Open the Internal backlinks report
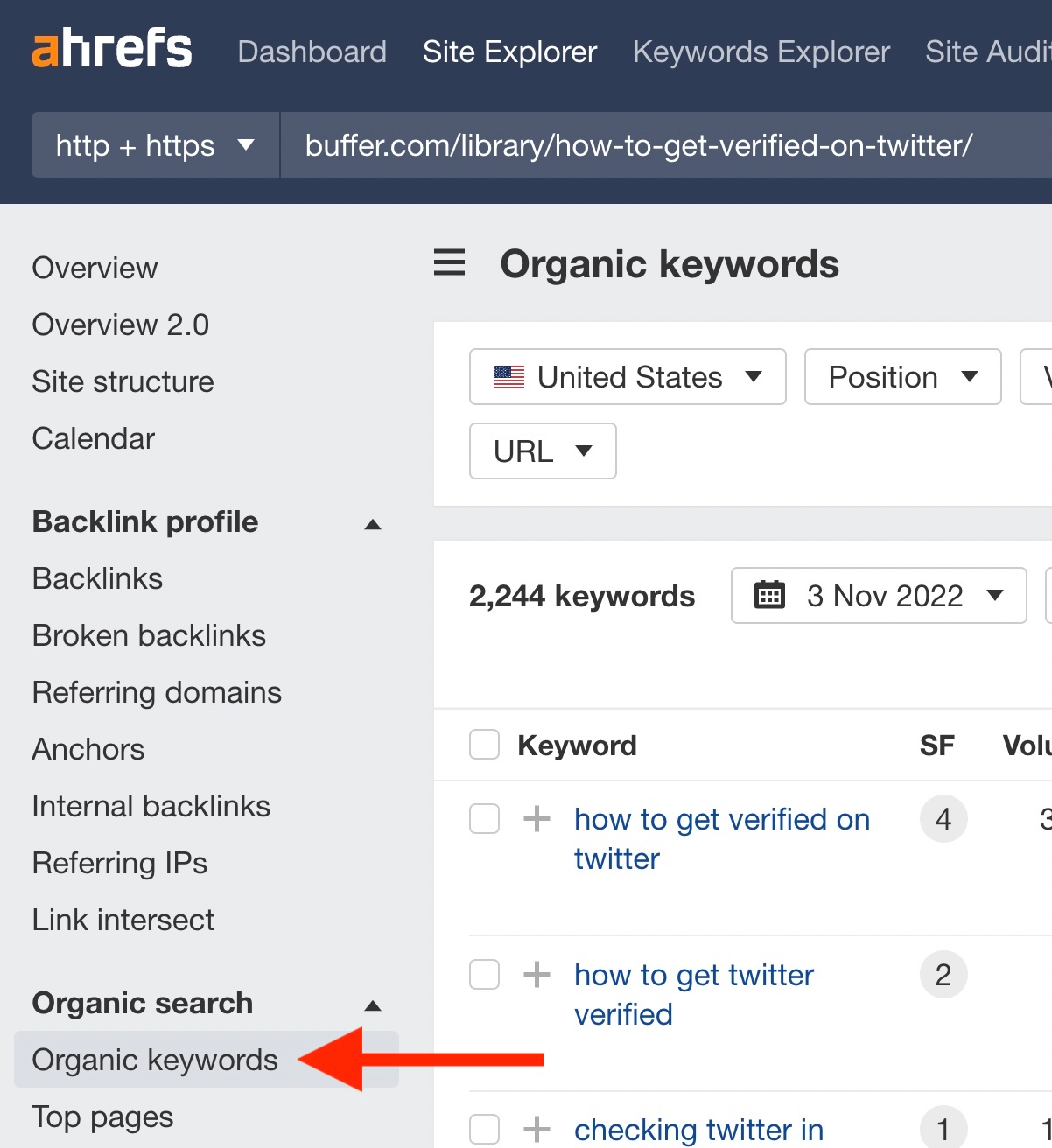 coord(151,806)
